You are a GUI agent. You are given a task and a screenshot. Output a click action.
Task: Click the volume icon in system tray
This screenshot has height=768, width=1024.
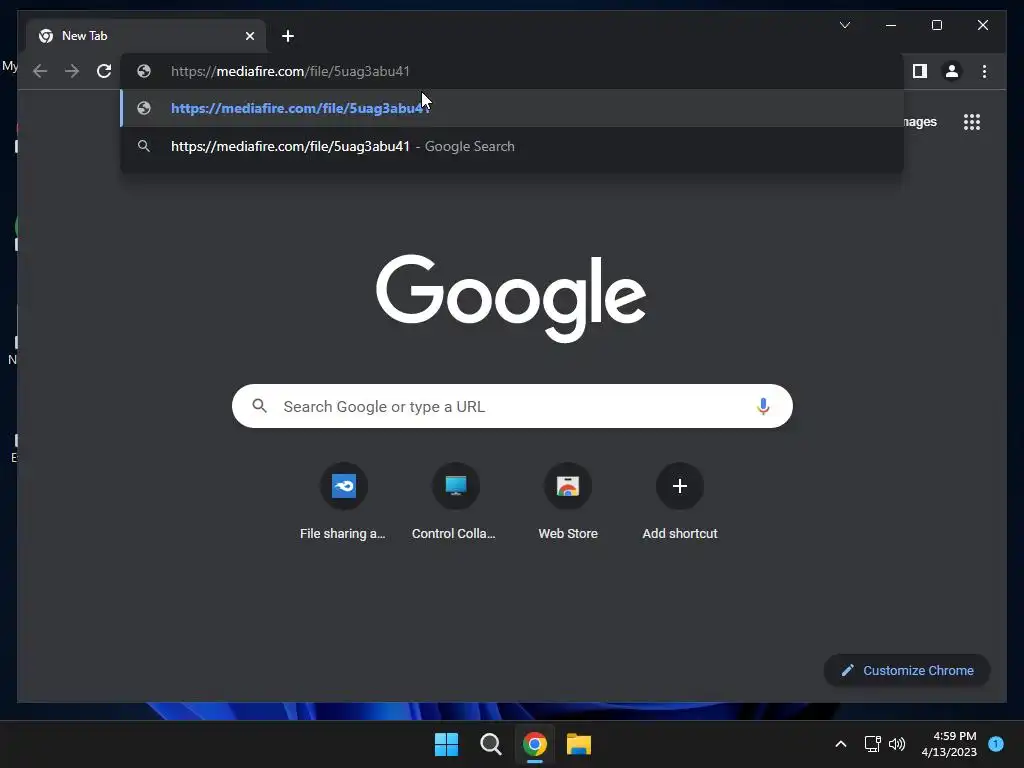[897, 744]
